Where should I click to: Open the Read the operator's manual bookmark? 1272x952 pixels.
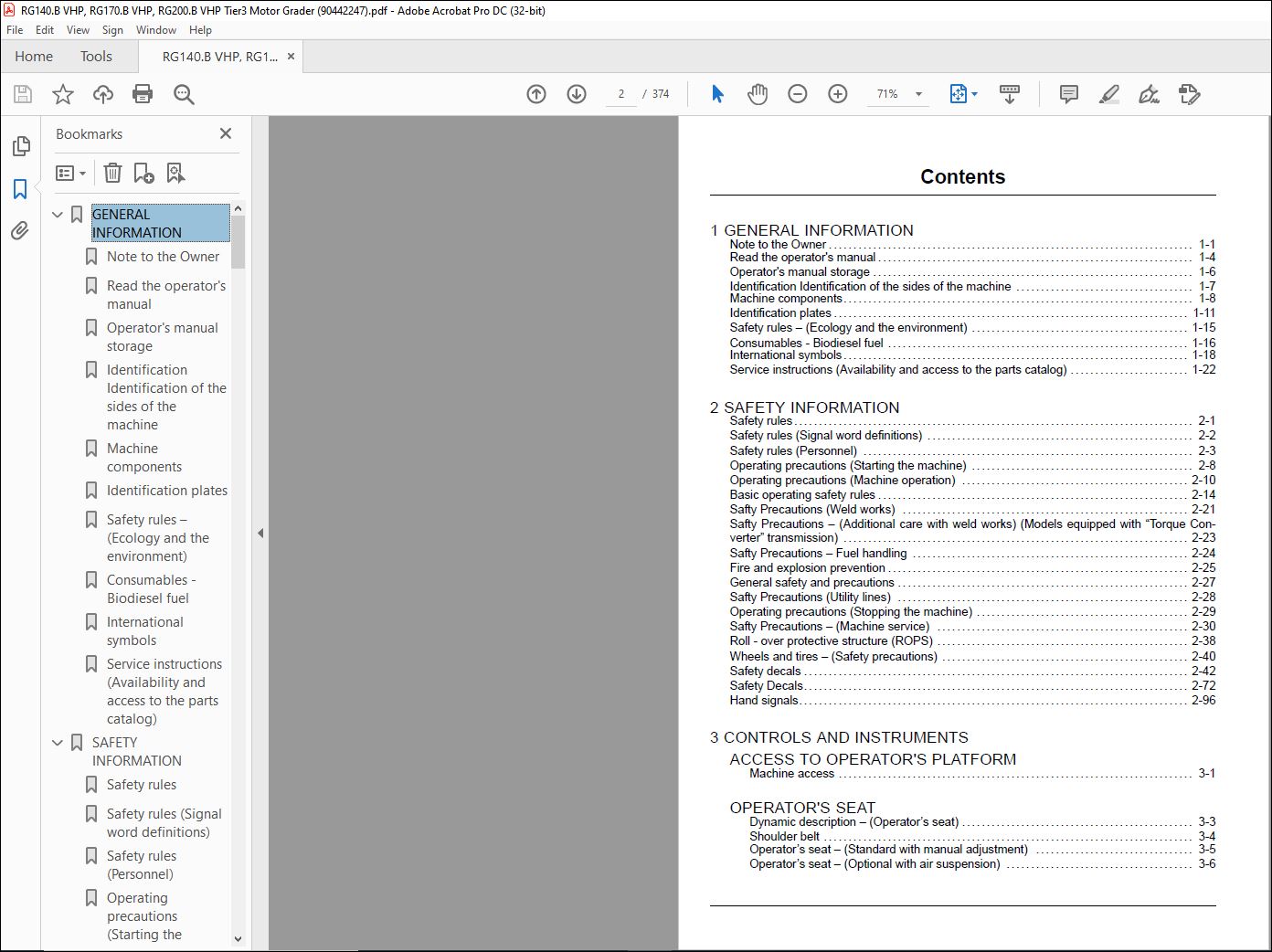165,295
